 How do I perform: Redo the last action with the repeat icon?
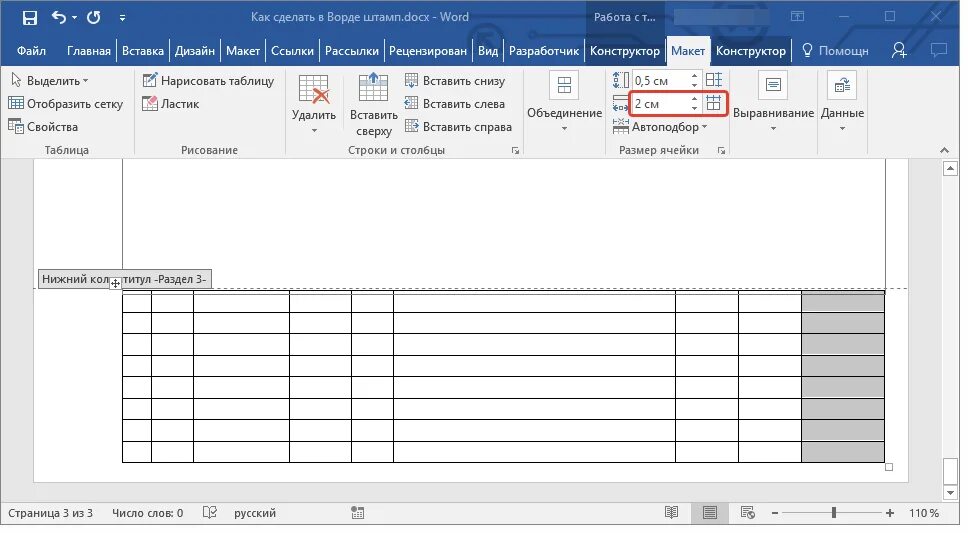pos(94,17)
